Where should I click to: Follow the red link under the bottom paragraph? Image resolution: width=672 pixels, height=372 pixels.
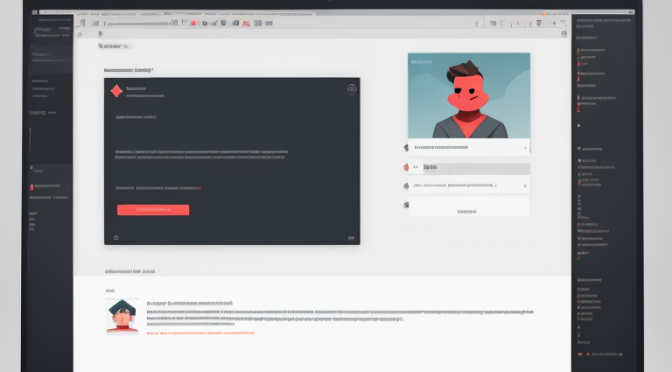[200, 333]
